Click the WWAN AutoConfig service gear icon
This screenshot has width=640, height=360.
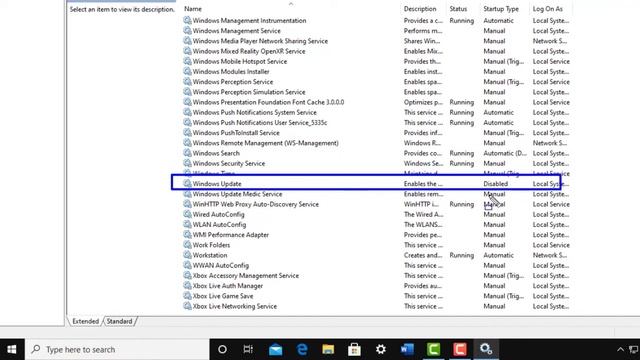click(187, 265)
